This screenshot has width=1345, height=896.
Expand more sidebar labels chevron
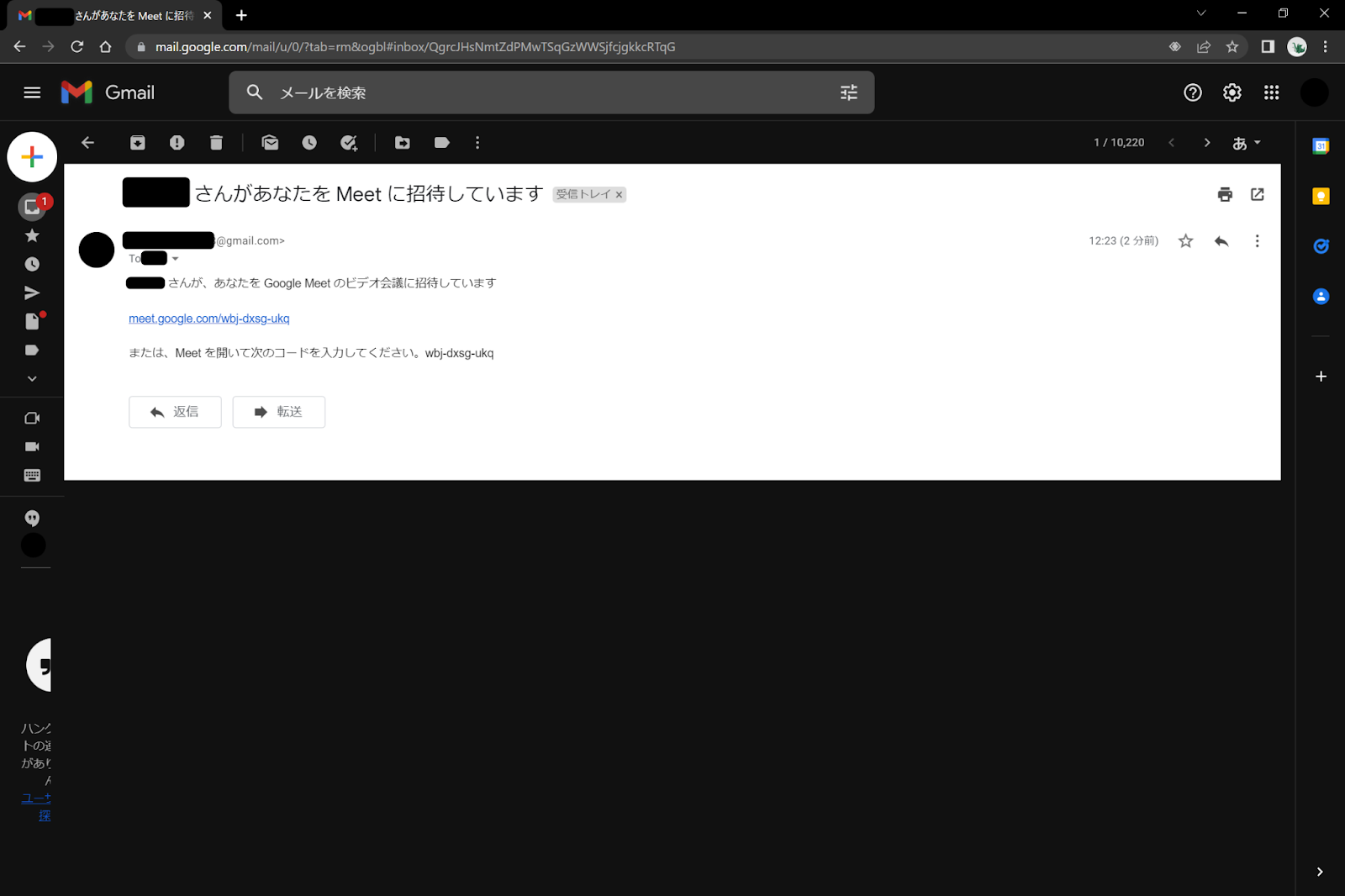pyautogui.click(x=32, y=378)
